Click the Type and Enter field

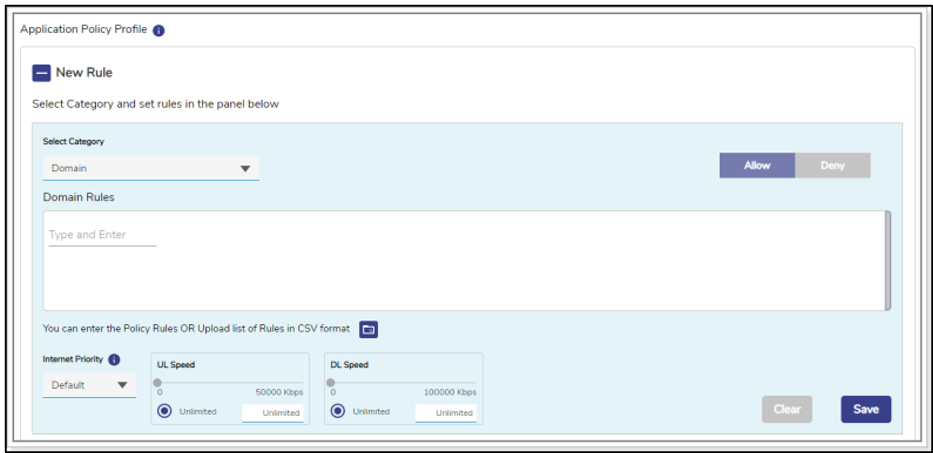(x=102, y=235)
